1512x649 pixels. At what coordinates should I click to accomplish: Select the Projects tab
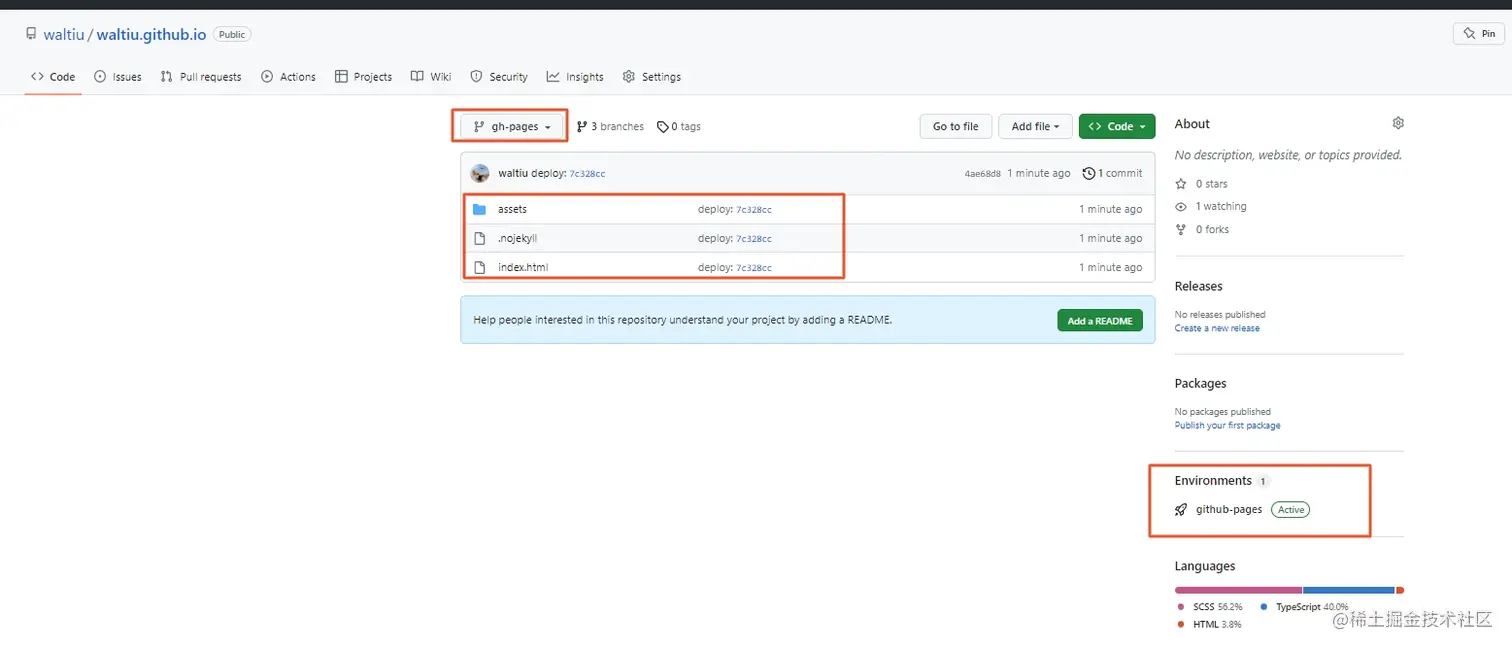tap(363, 77)
